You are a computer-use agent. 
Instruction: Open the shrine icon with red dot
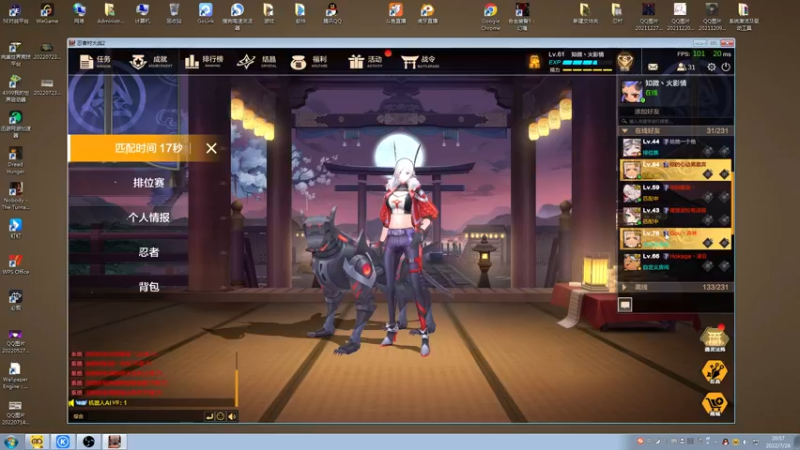tap(714, 339)
